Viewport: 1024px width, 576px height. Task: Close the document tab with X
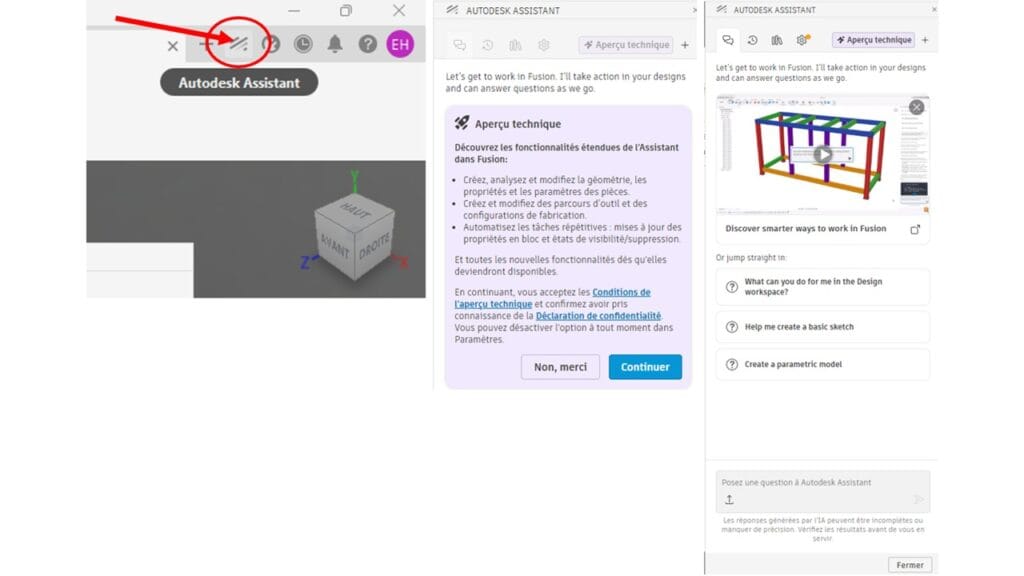coord(172,46)
